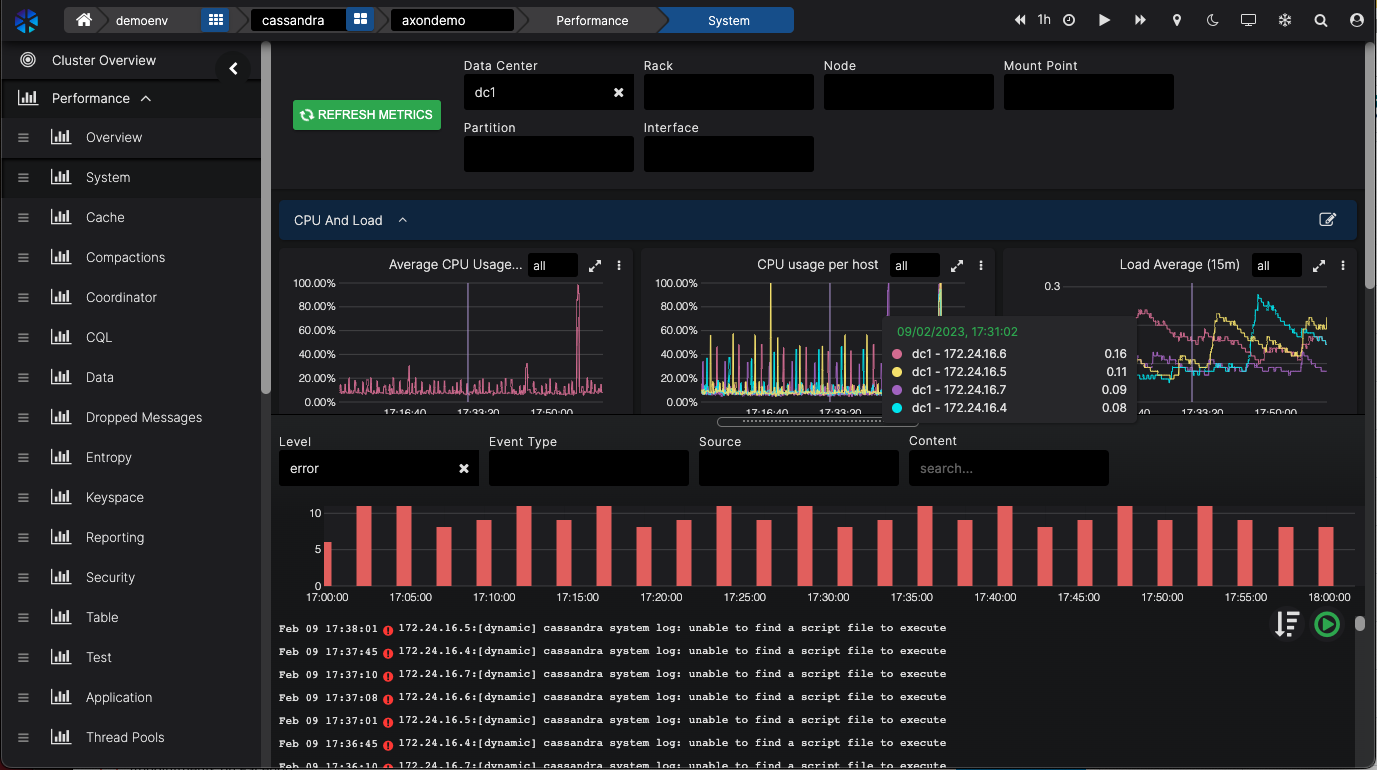Collapse the left sidebar with the chevron
1377x770 pixels.
click(x=233, y=68)
